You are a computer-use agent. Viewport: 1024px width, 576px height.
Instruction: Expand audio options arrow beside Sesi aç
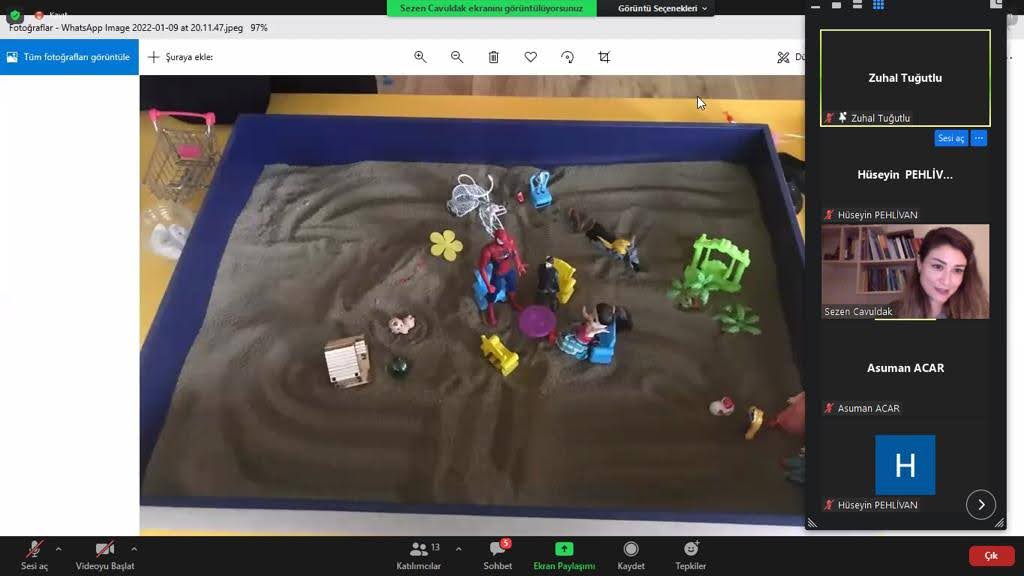coord(58,549)
